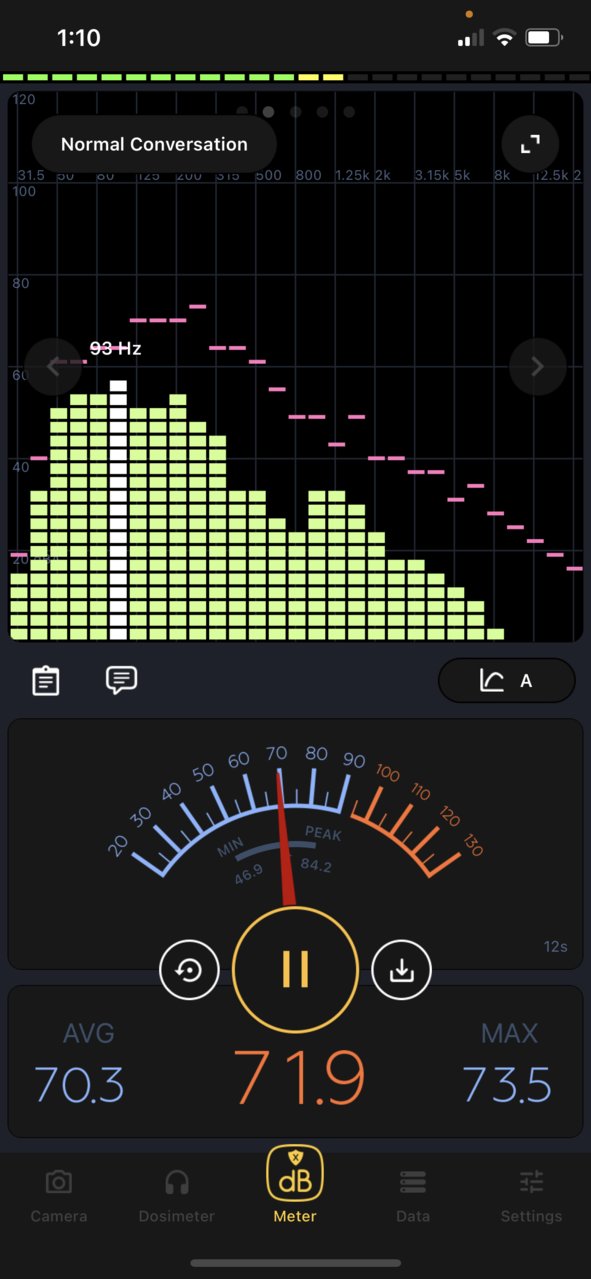Image resolution: width=591 pixels, height=1279 pixels.
Task: Open the Camera tab
Action: coord(59,1196)
